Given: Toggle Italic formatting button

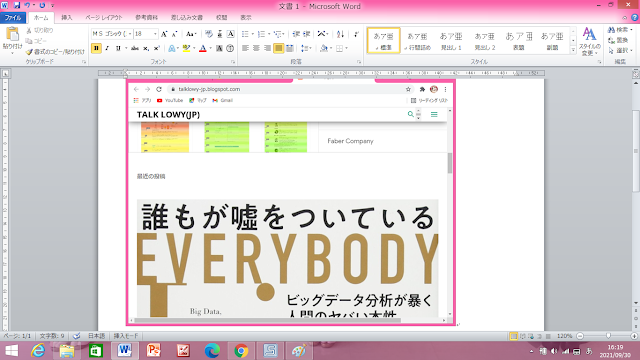Looking at the screenshot, I should (107, 48).
